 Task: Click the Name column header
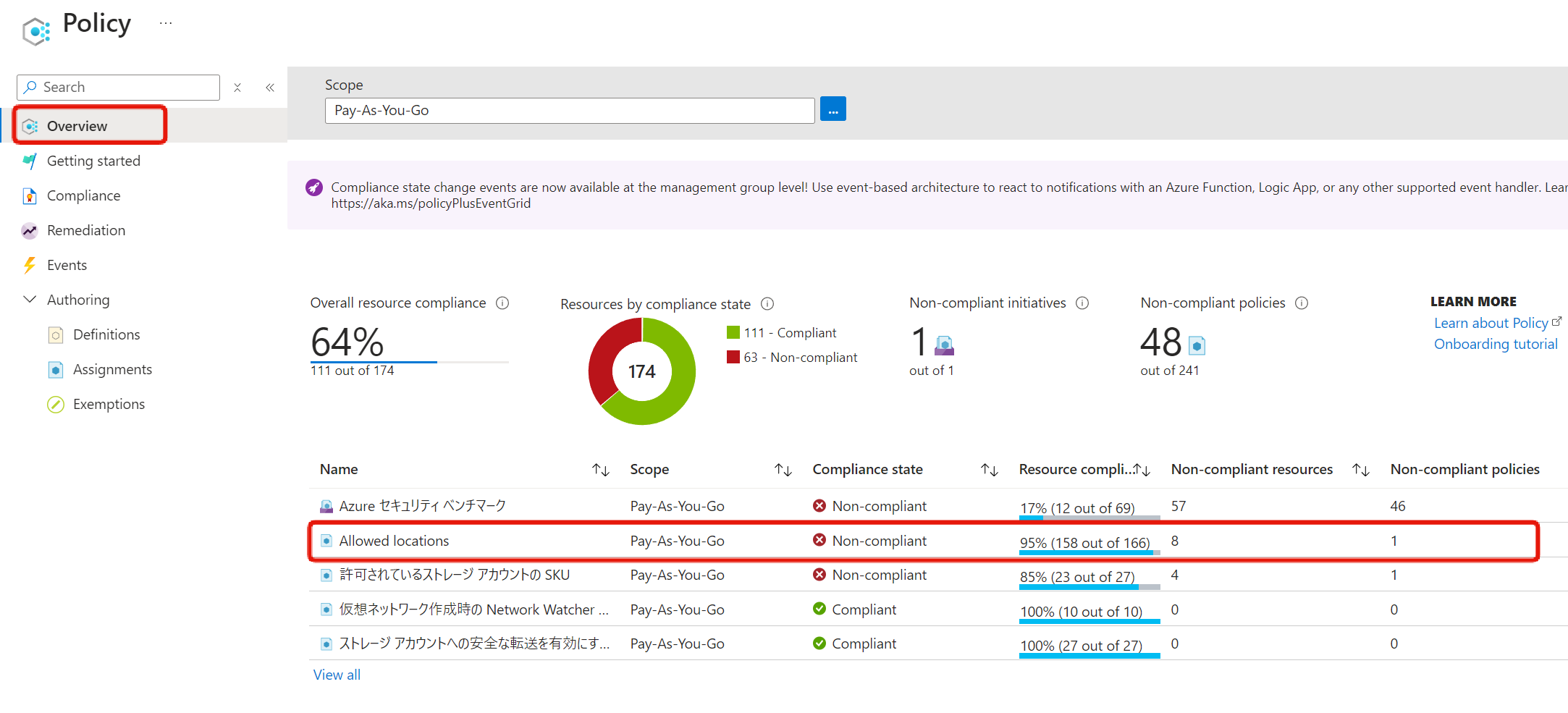339,469
